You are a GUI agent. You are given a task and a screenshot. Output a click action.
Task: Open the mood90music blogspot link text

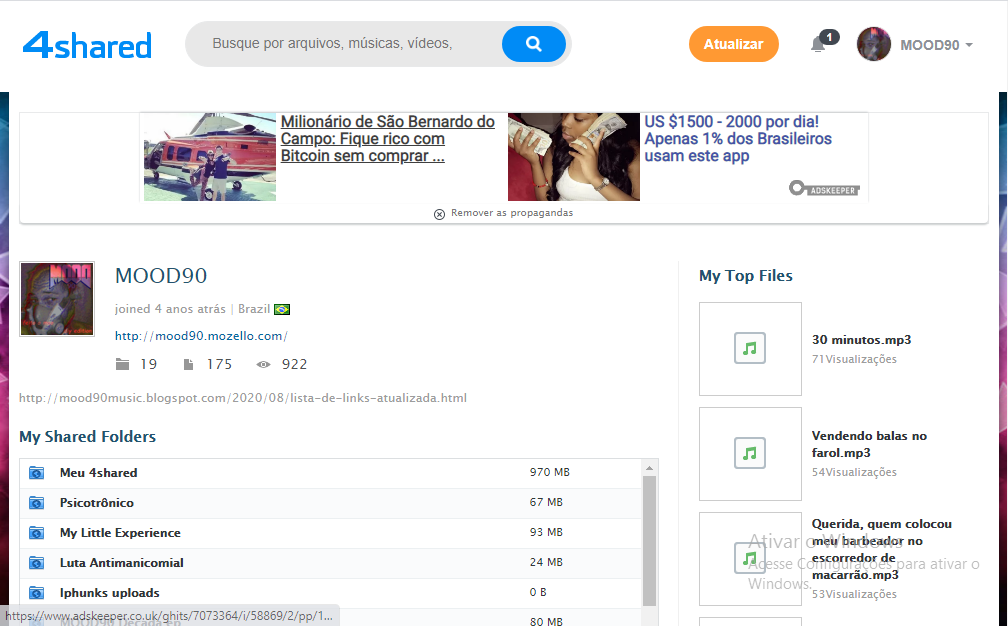(243, 398)
